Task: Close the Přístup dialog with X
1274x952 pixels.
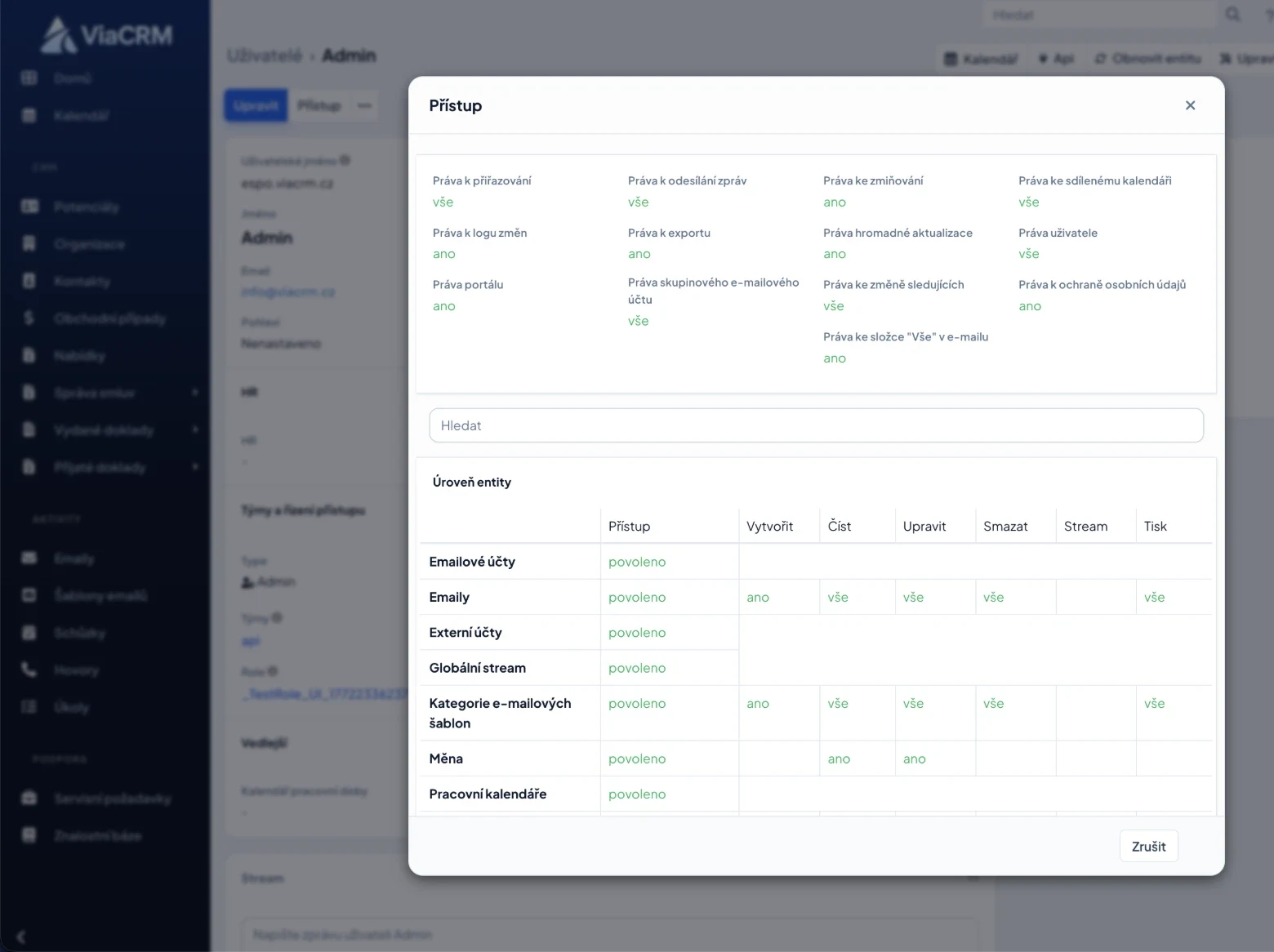Action: pos(1190,105)
